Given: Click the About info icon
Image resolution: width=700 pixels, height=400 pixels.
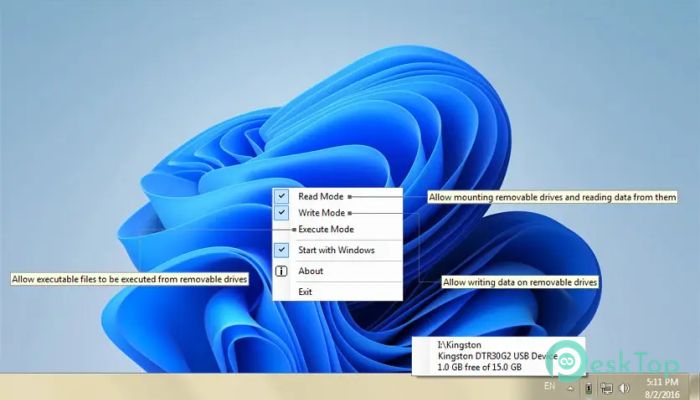Looking at the screenshot, I should pos(281,271).
